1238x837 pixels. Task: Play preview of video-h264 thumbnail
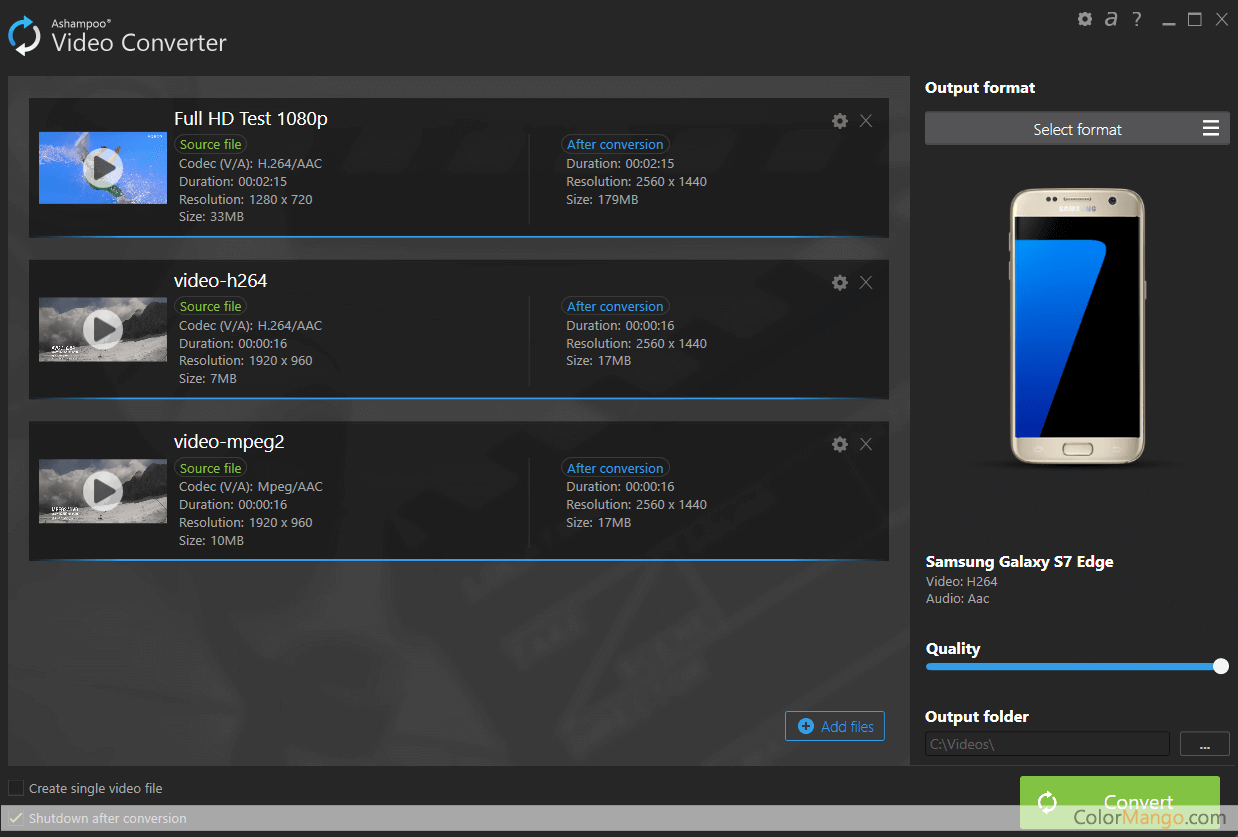coord(103,329)
